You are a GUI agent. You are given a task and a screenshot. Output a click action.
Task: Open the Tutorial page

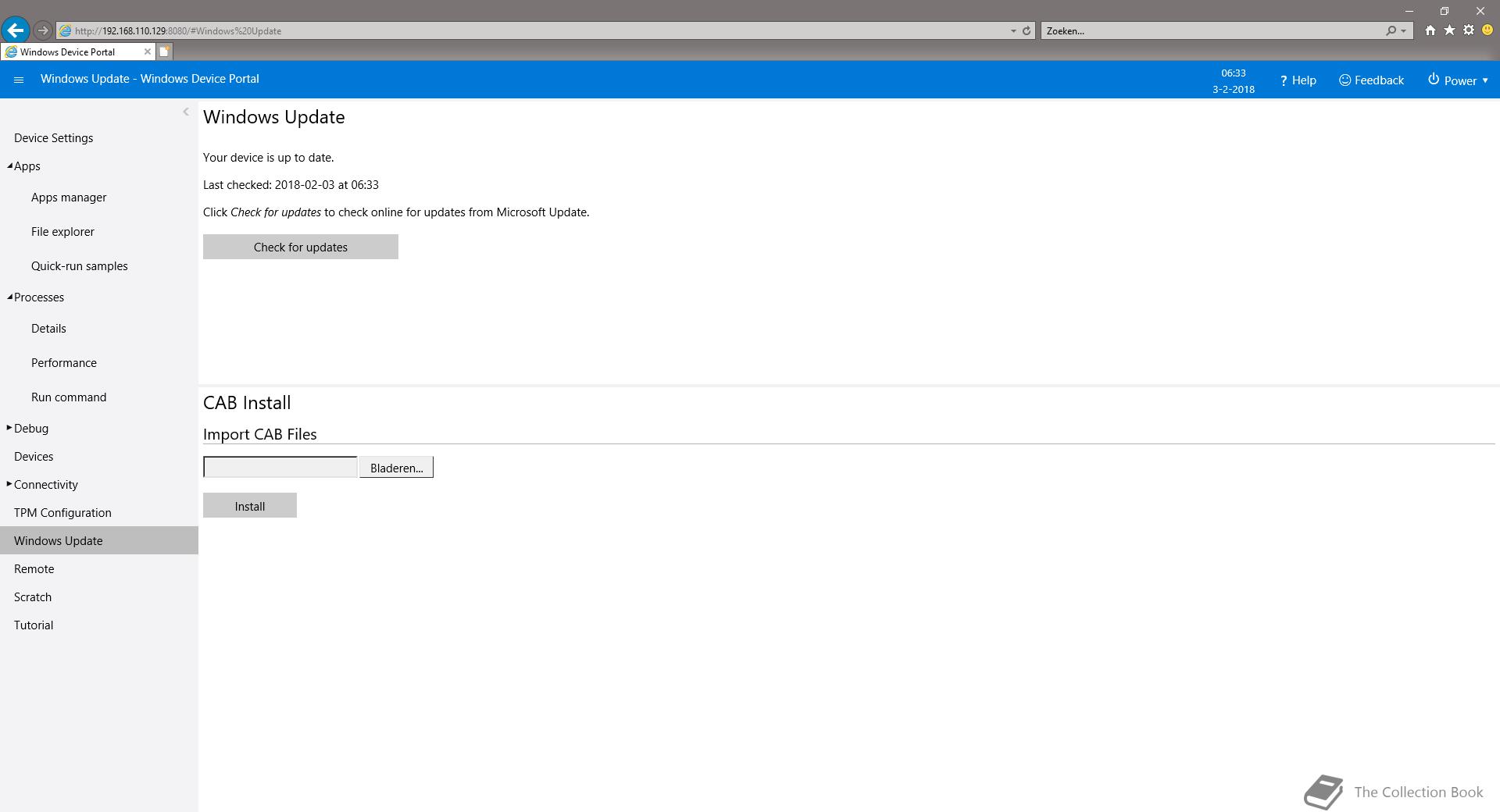point(34,625)
